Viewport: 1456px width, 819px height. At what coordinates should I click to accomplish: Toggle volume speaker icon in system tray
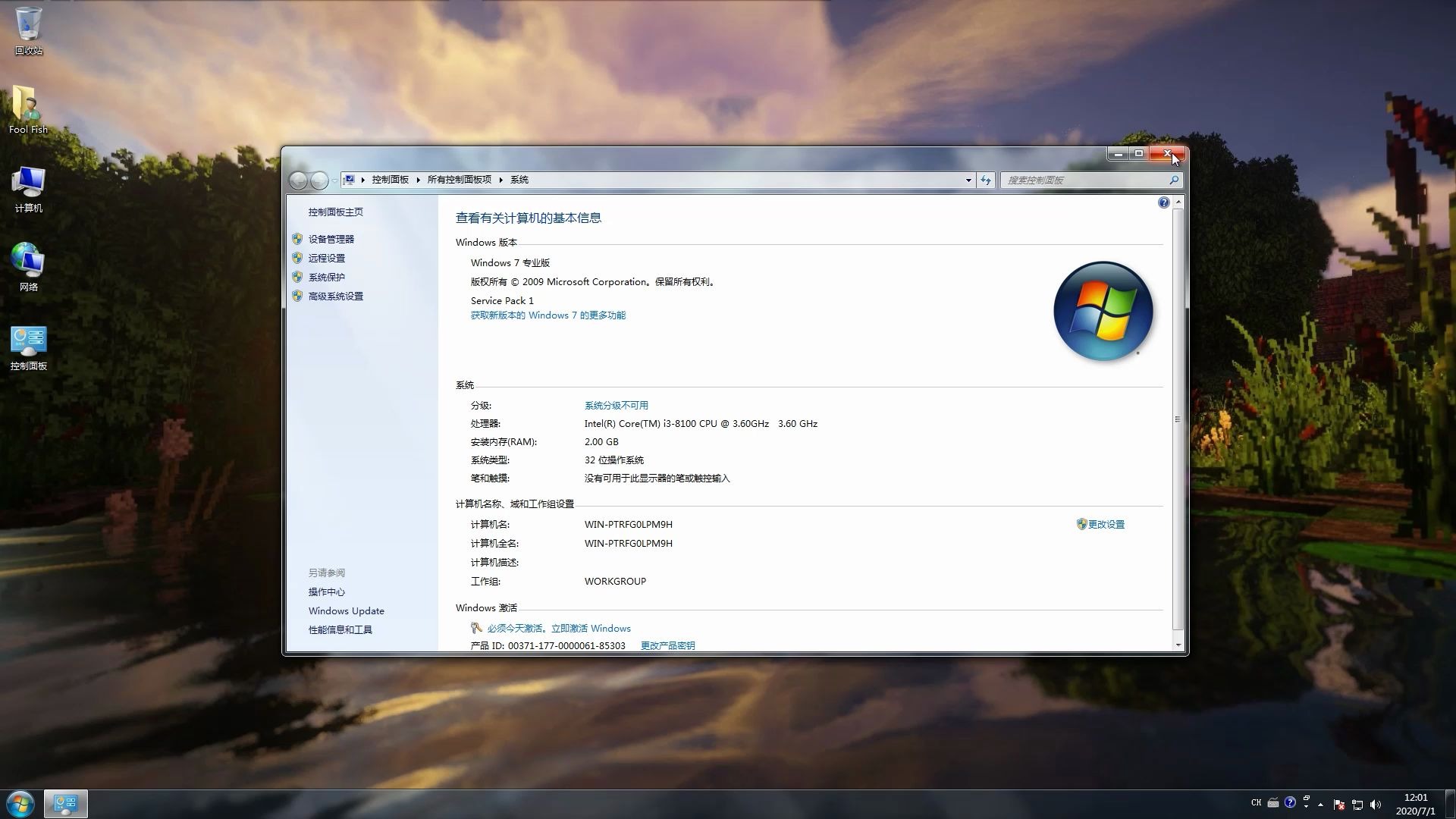click(1376, 804)
